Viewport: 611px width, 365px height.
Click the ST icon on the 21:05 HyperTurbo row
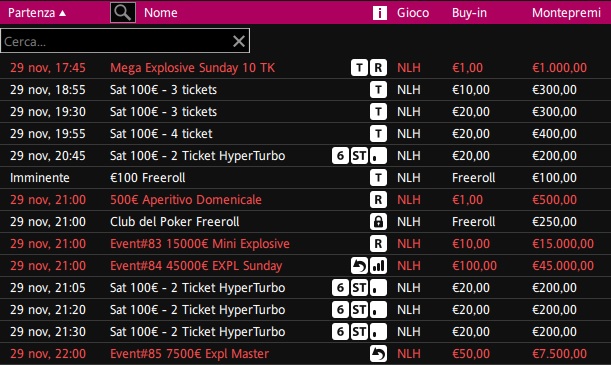click(x=359, y=287)
